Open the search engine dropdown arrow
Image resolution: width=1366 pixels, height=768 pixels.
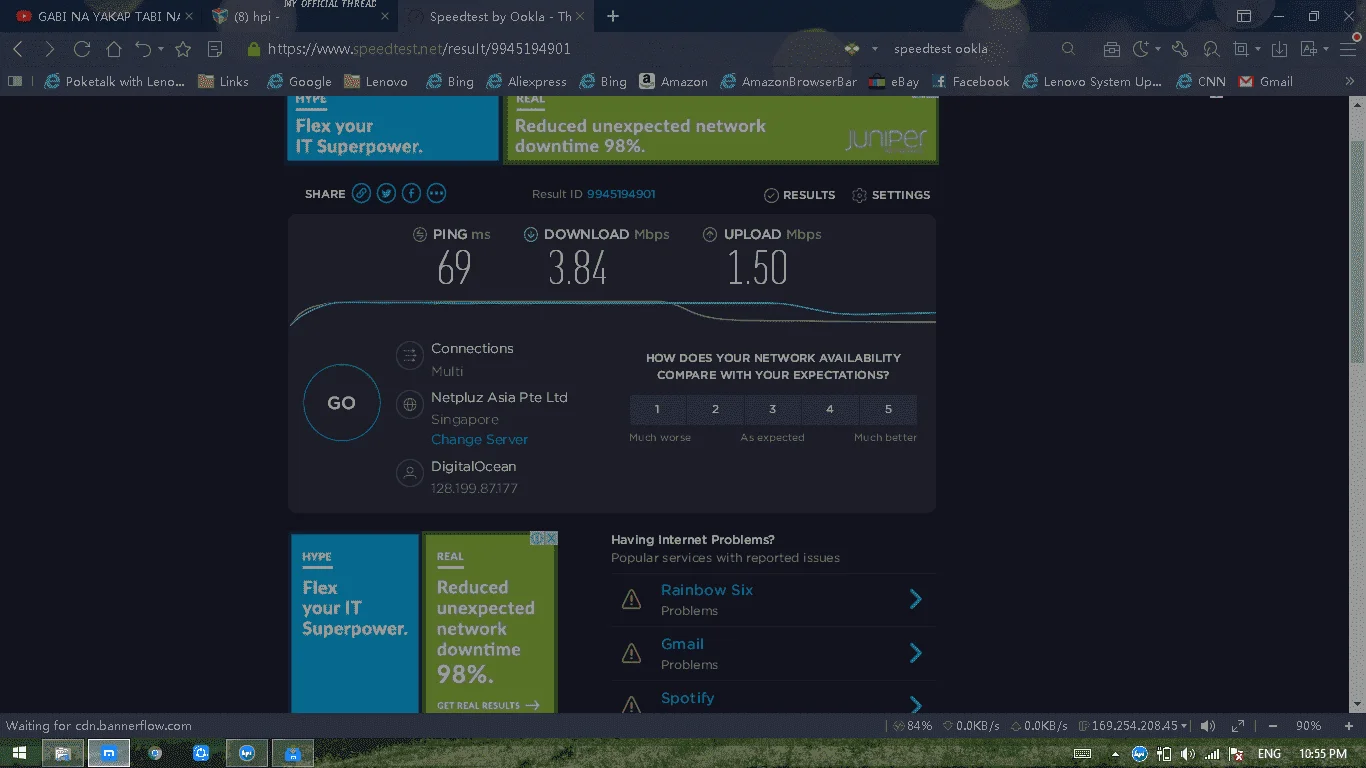pos(875,49)
